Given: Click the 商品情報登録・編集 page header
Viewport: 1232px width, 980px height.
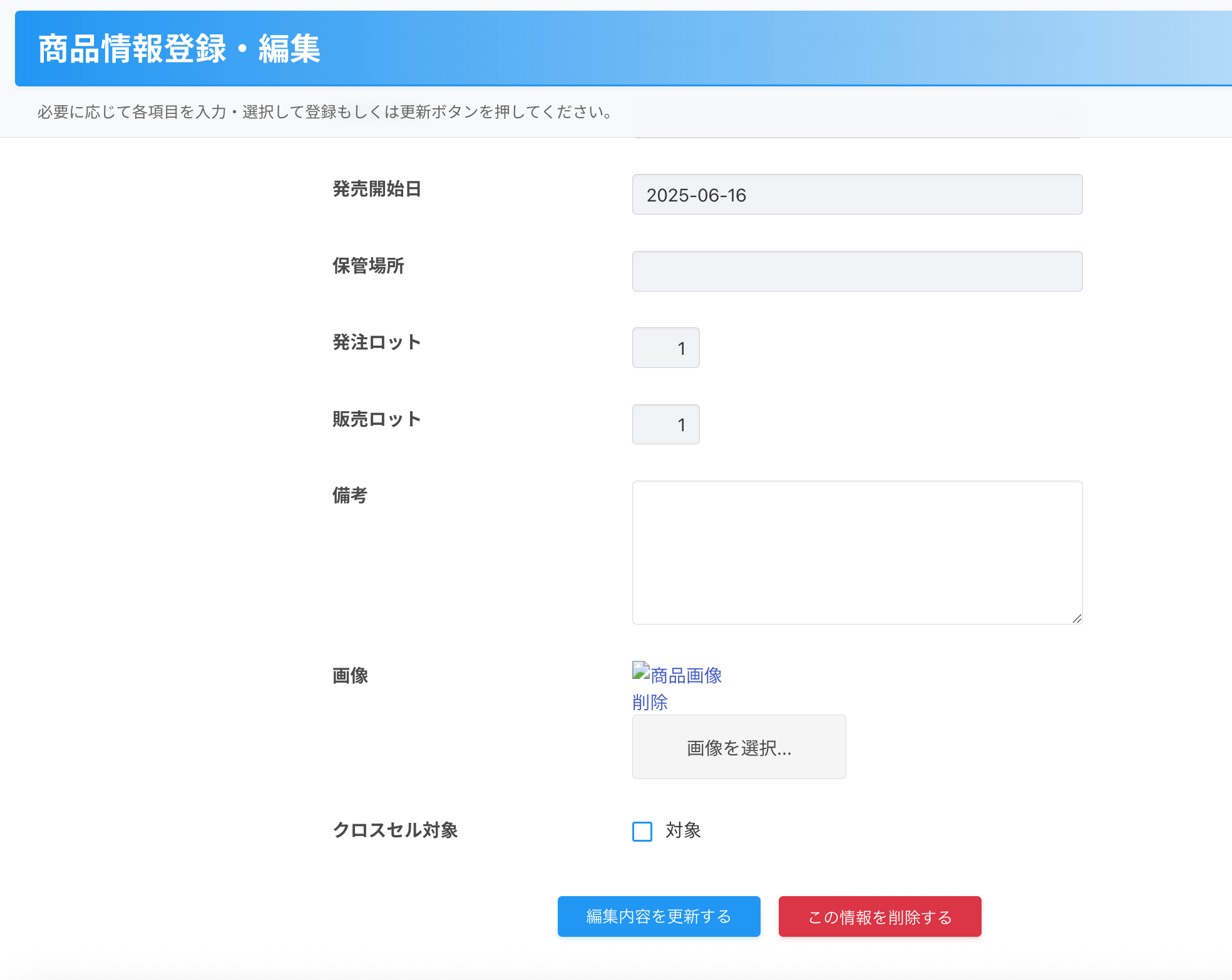Looking at the screenshot, I should (179, 49).
